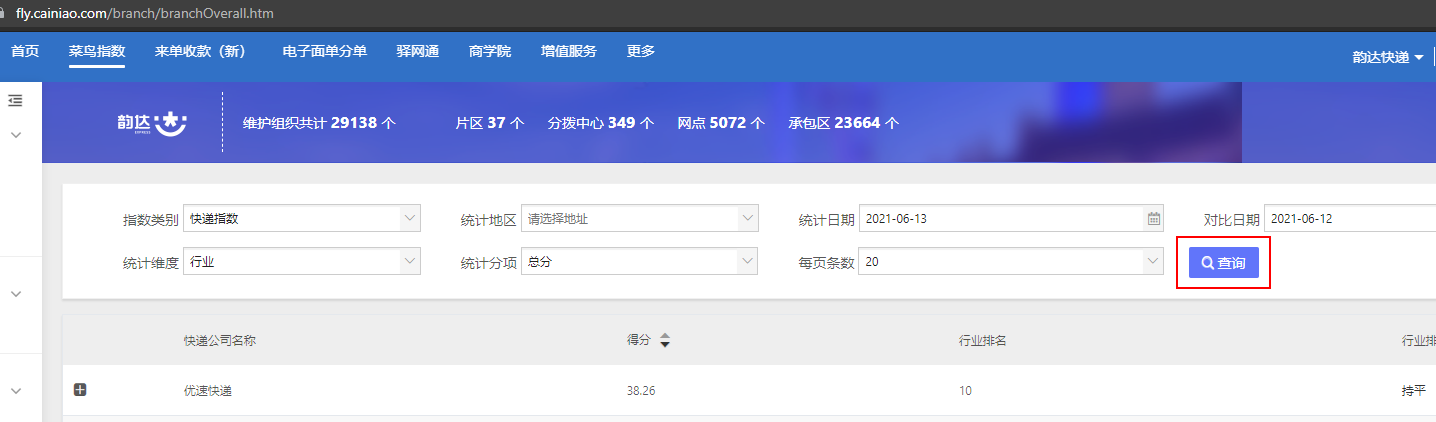Image resolution: width=1436 pixels, height=422 pixels.
Task: Click the 片区 37 statistic
Action: point(490,123)
